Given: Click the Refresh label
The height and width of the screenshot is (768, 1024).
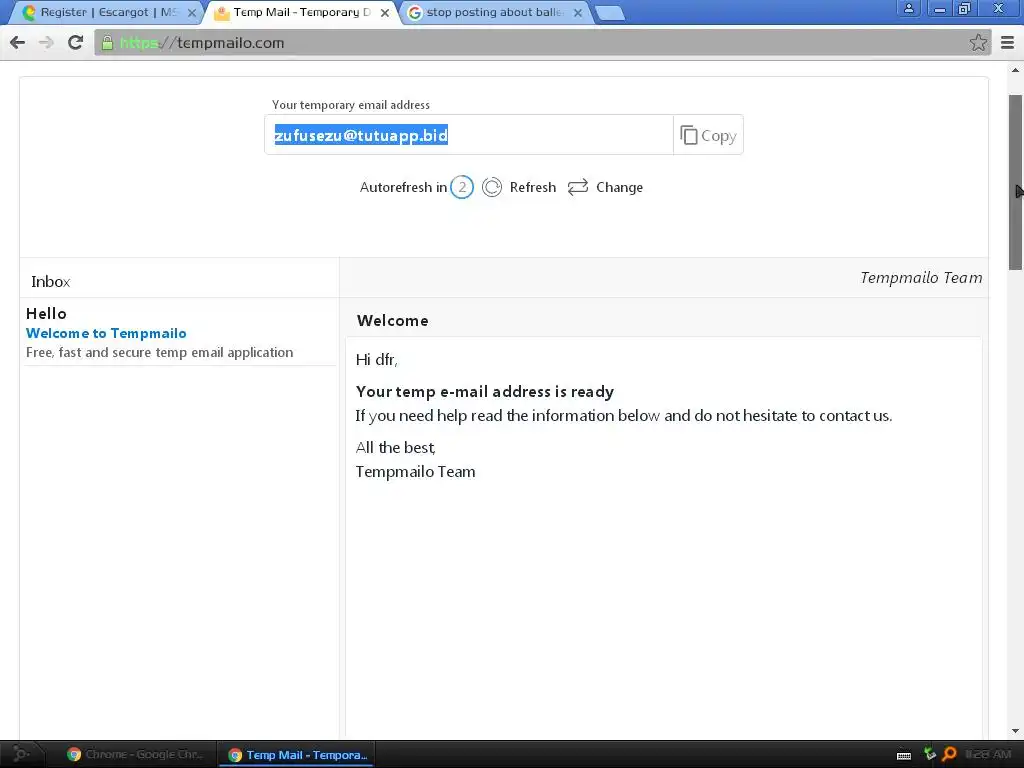Looking at the screenshot, I should pyautogui.click(x=533, y=187).
